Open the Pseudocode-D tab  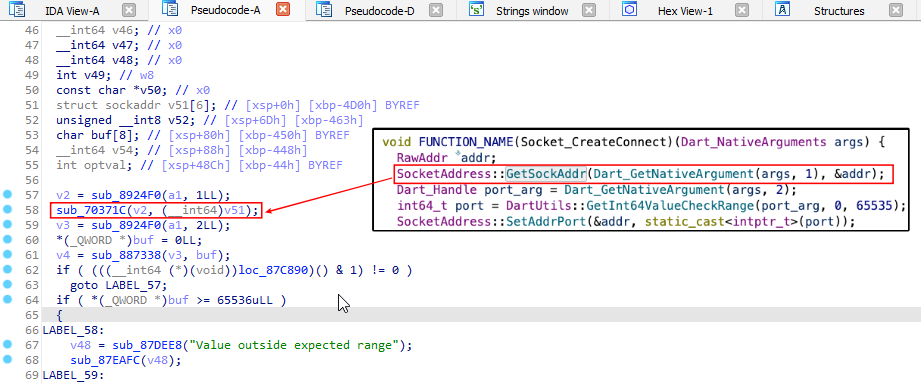pyautogui.click(x=379, y=11)
